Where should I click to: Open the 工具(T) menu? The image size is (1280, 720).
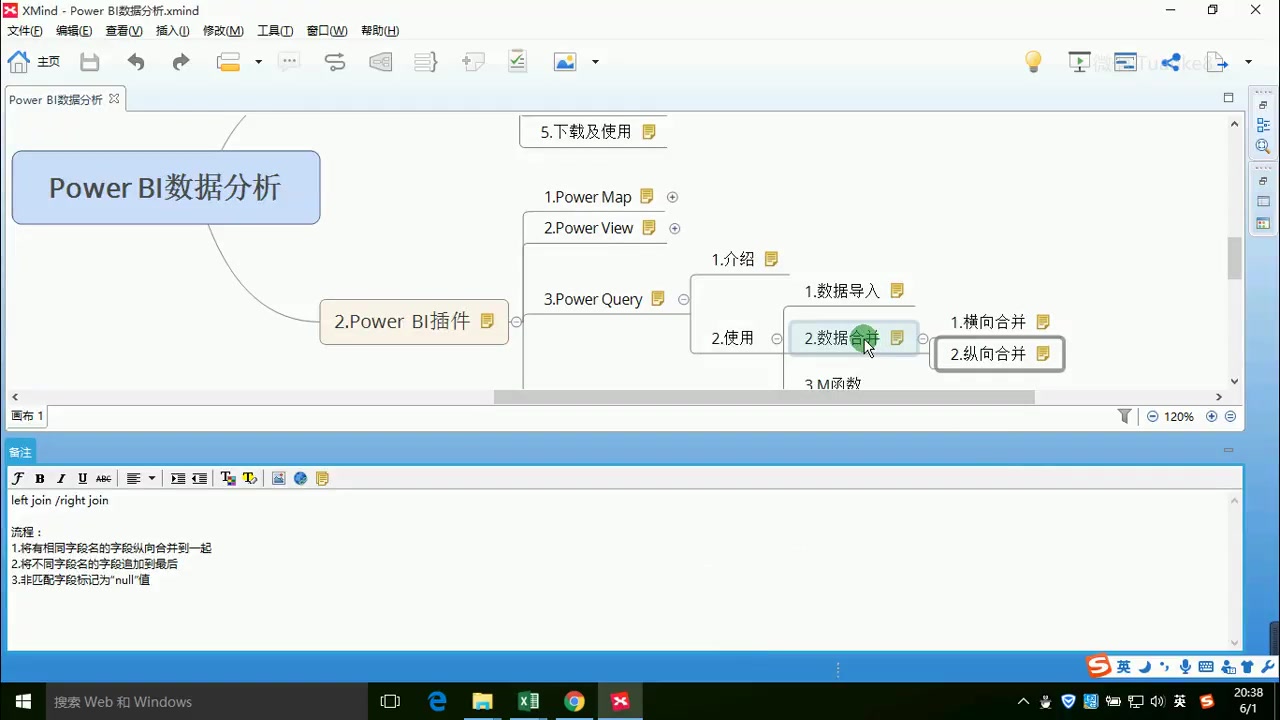pyautogui.click(x=275, y=31)
